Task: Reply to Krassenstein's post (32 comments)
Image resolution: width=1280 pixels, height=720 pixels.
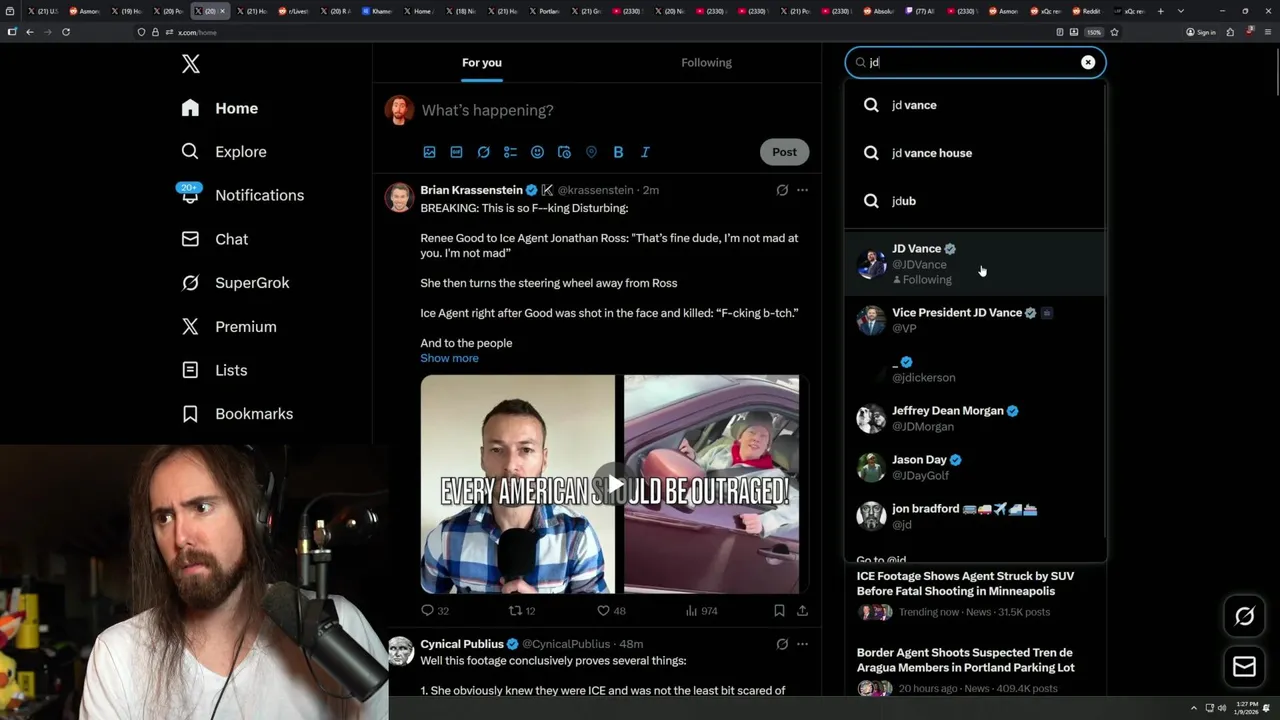Action: coord(435,610)
